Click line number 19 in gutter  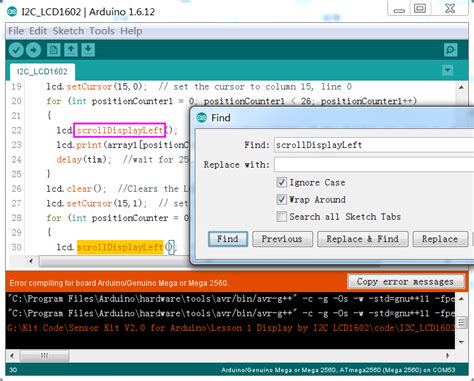16,87
